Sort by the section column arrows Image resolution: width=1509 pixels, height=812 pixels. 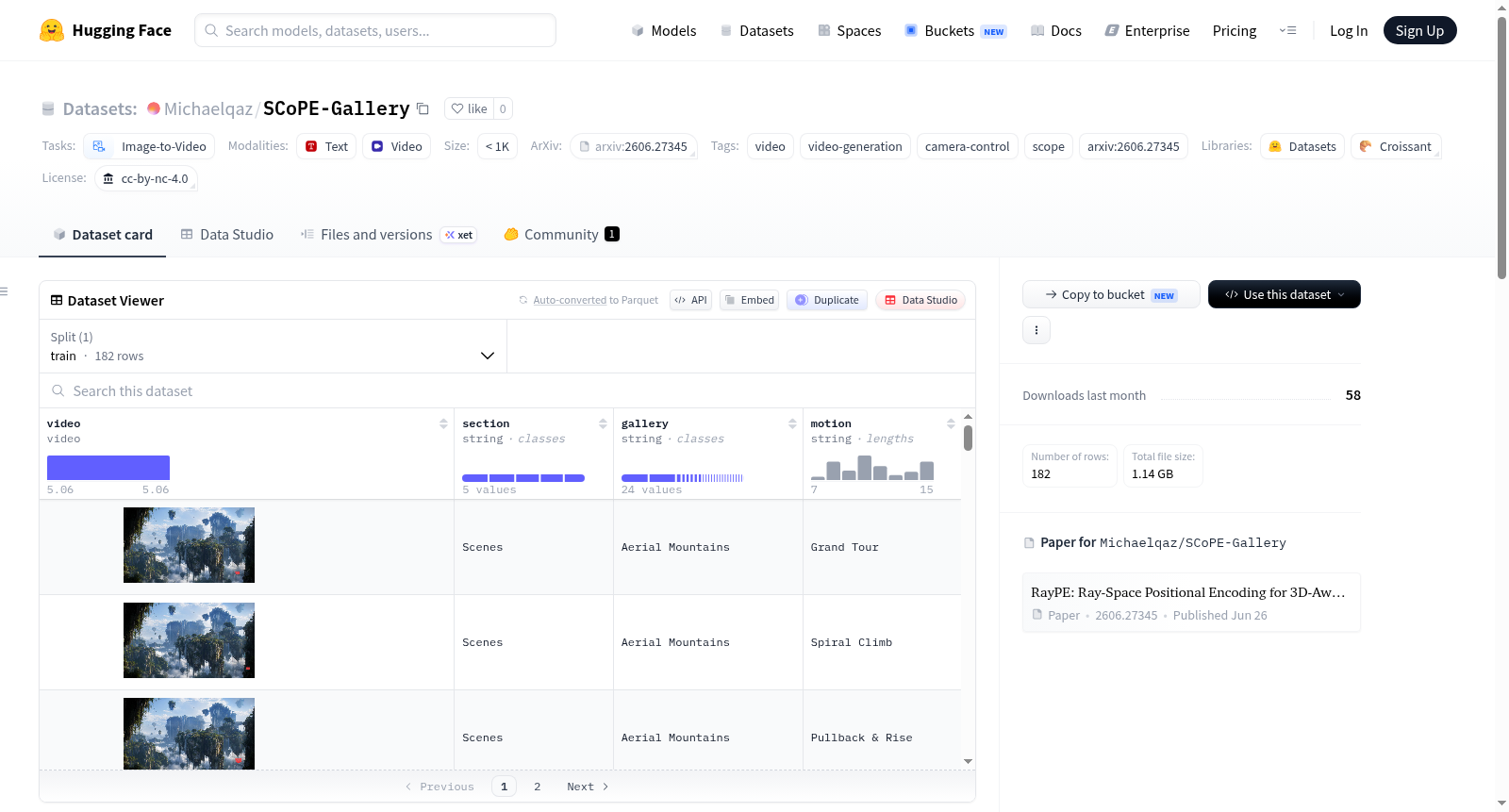click(x=603, y=423)
